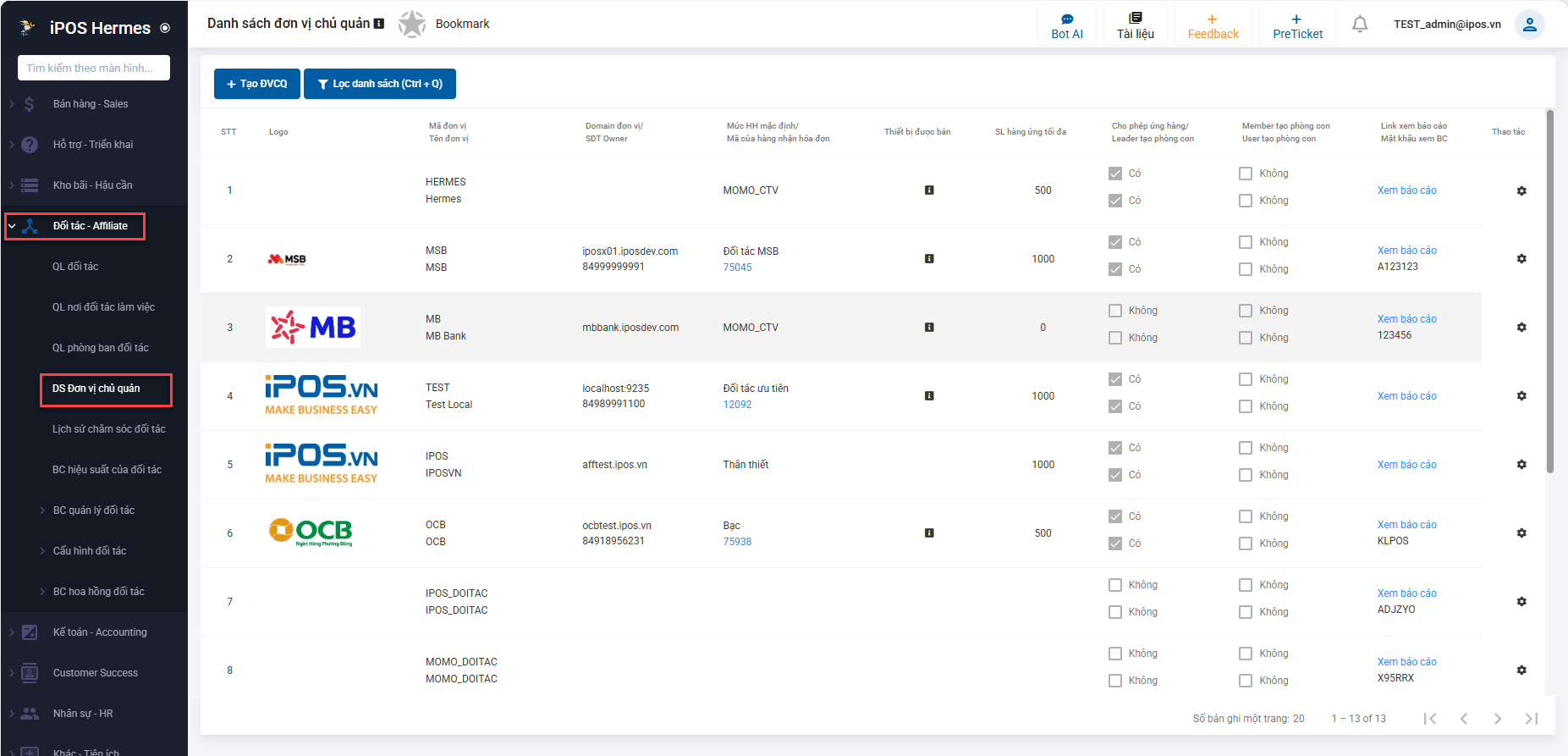Create a new PreTicket
The image size is (1568, 756).
(x=1297, y=25)
